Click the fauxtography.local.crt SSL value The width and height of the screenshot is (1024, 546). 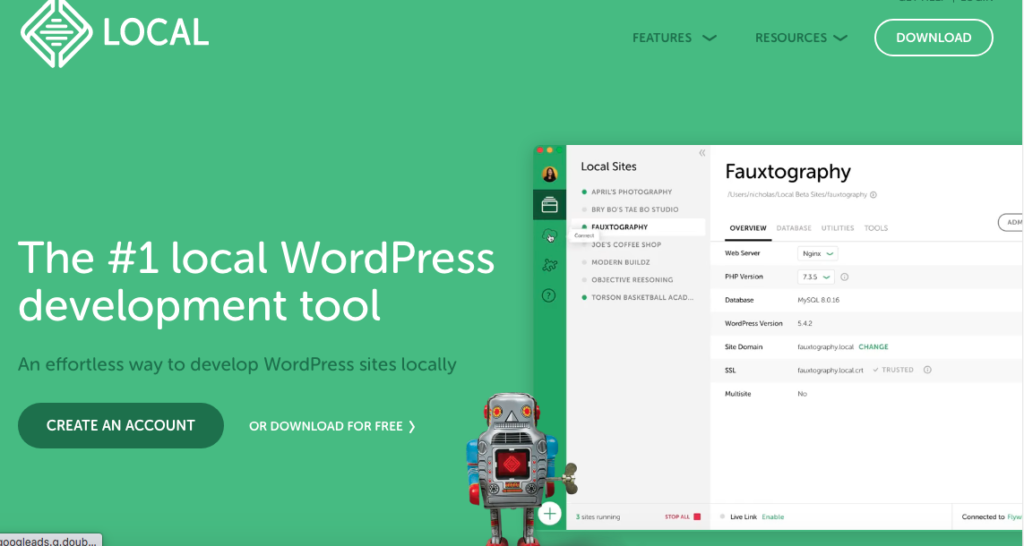coord(830,370)
